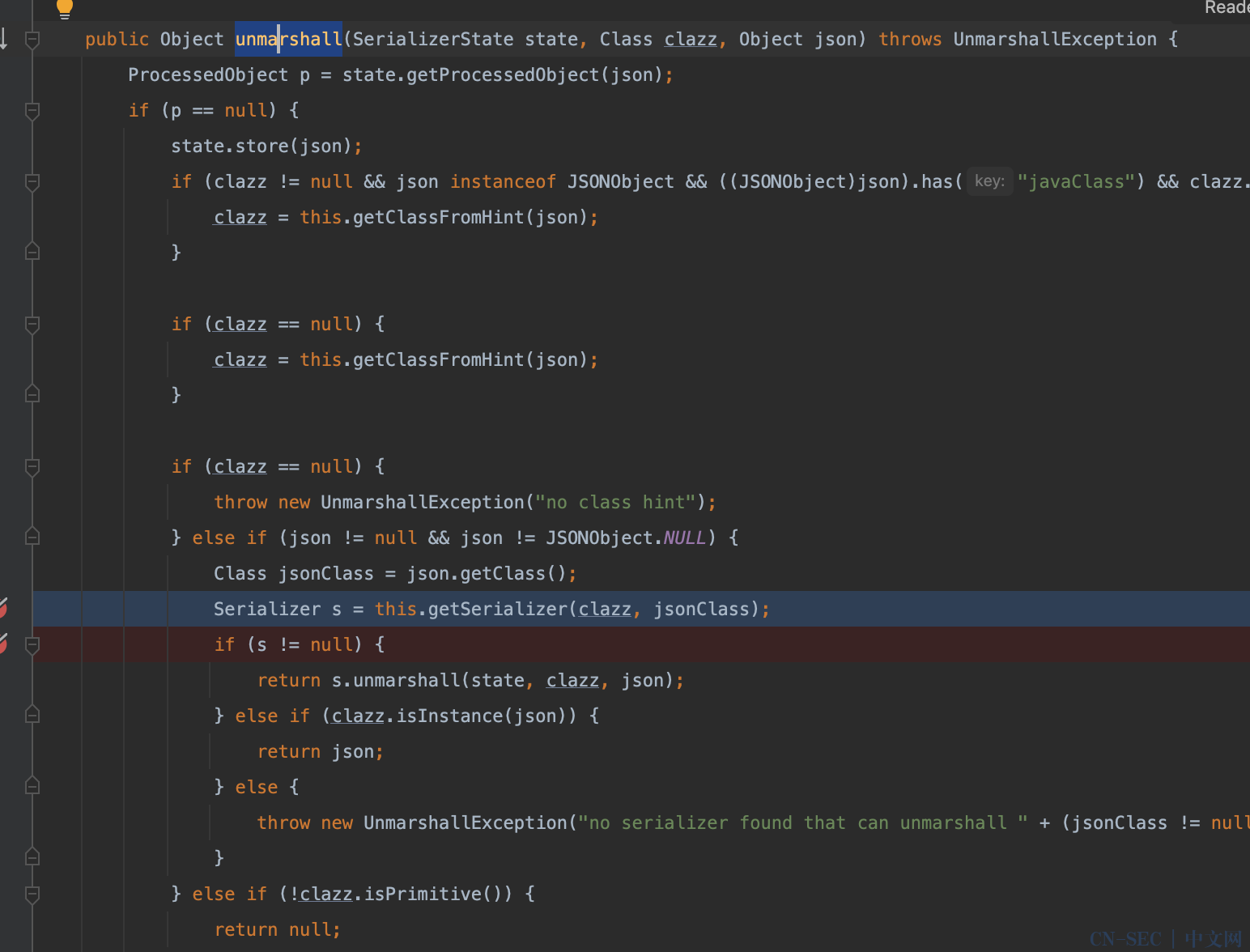The image size is (1250, 952).
Task: Fold the 'if (clazz != null && json instanceof' block
Action: (32, 181)
